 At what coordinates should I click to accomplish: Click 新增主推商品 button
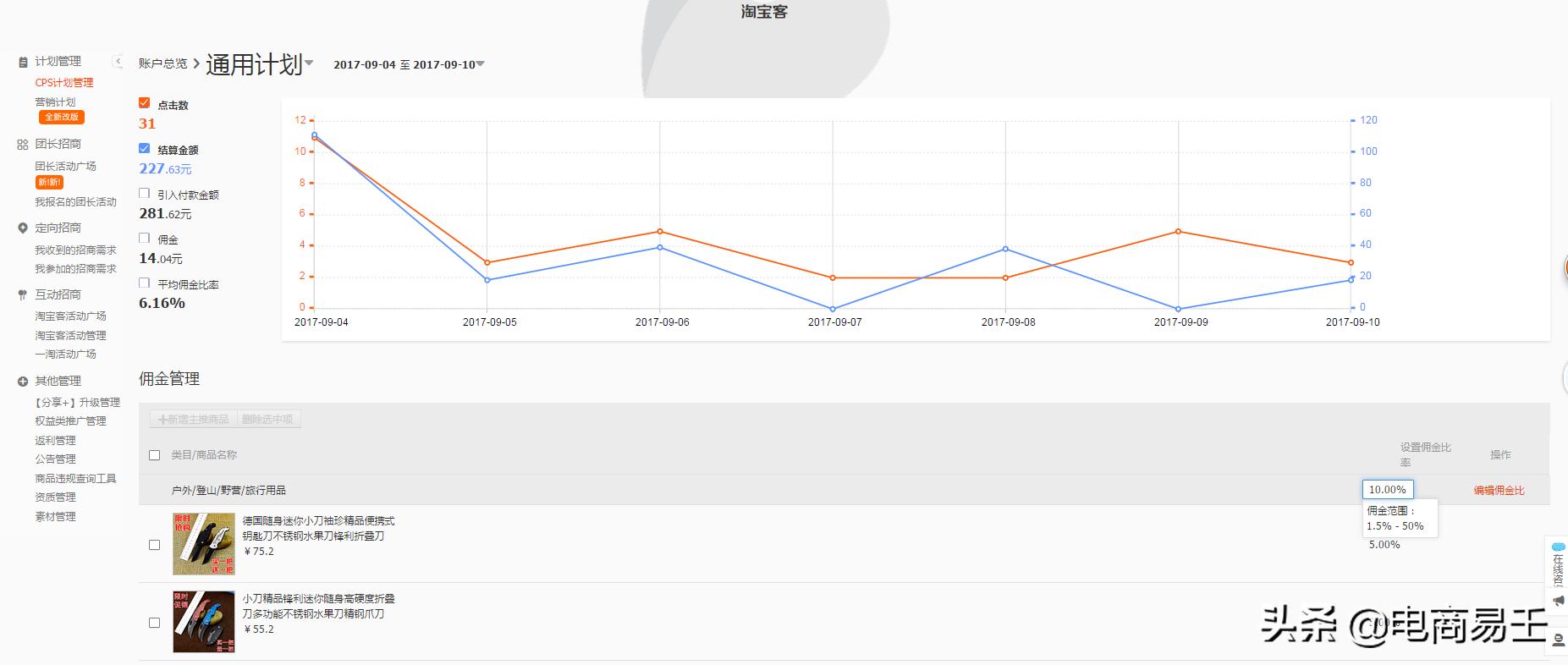(194, 420)
